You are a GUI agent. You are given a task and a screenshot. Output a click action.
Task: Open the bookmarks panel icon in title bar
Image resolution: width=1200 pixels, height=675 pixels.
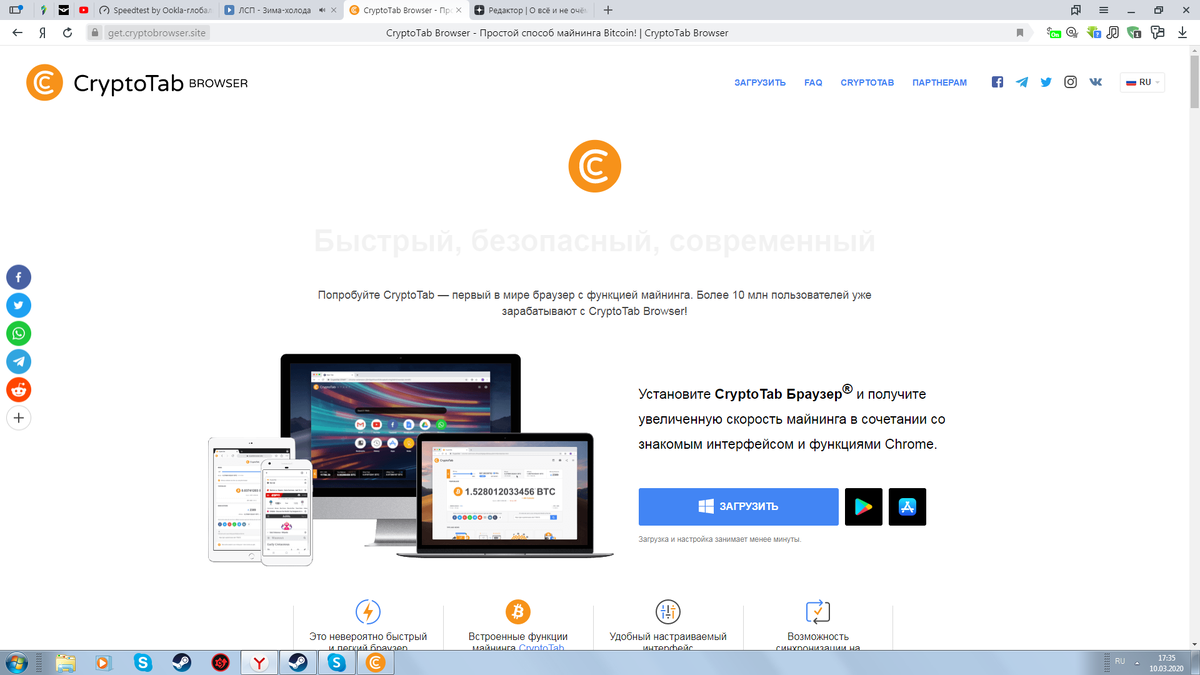1075,10
